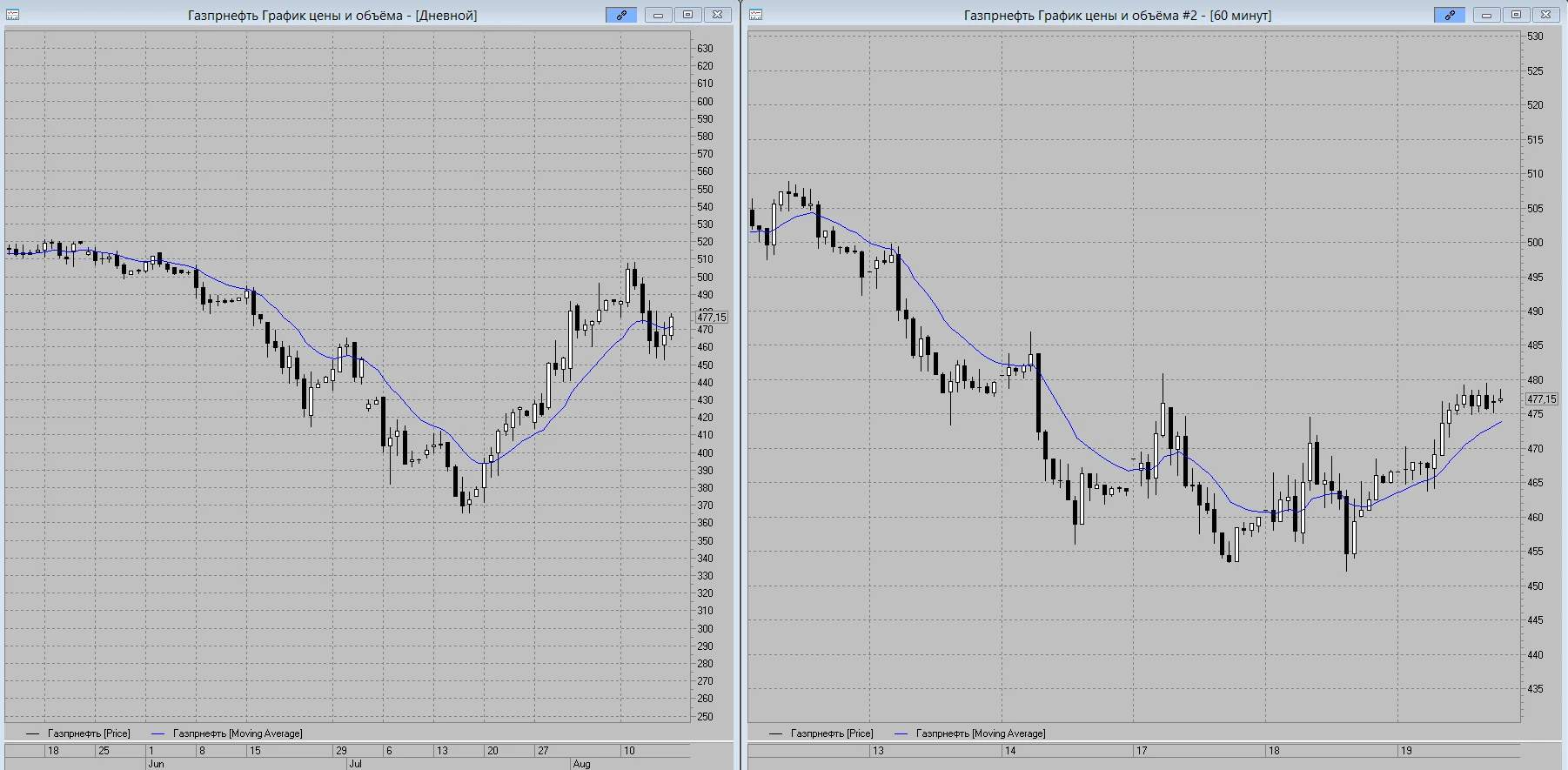Click the Jul month marker on daily time axis
The image size is (1568, 770).
(355, 764)
